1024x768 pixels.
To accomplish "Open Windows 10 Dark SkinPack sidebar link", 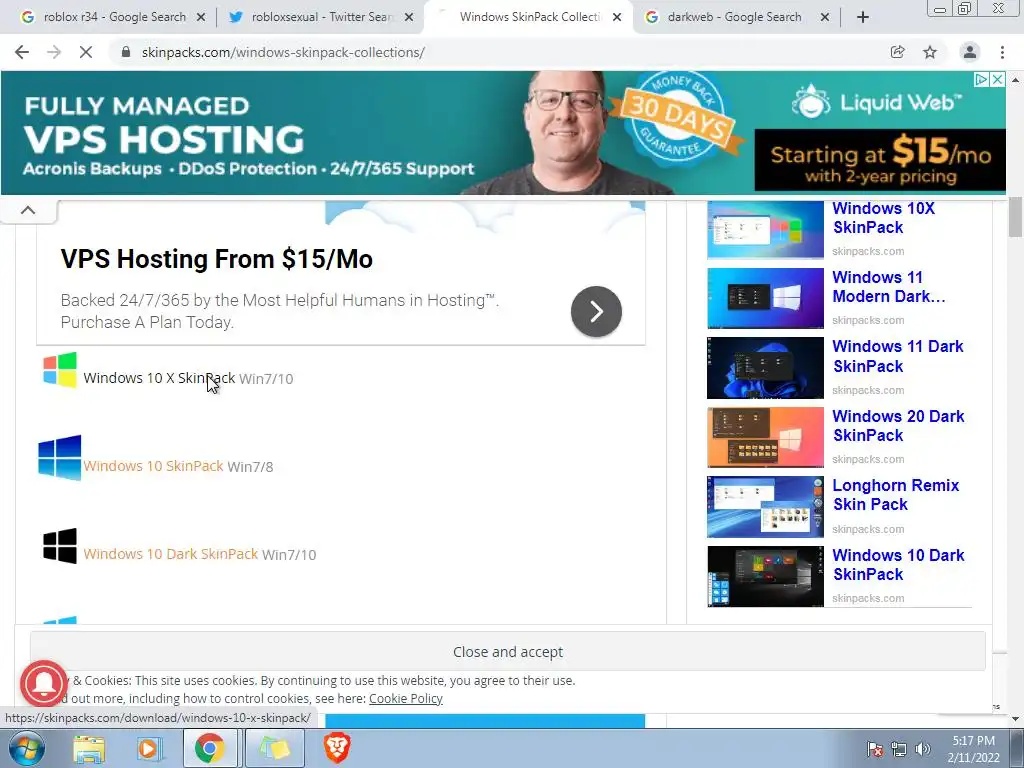I will point(899,564).
